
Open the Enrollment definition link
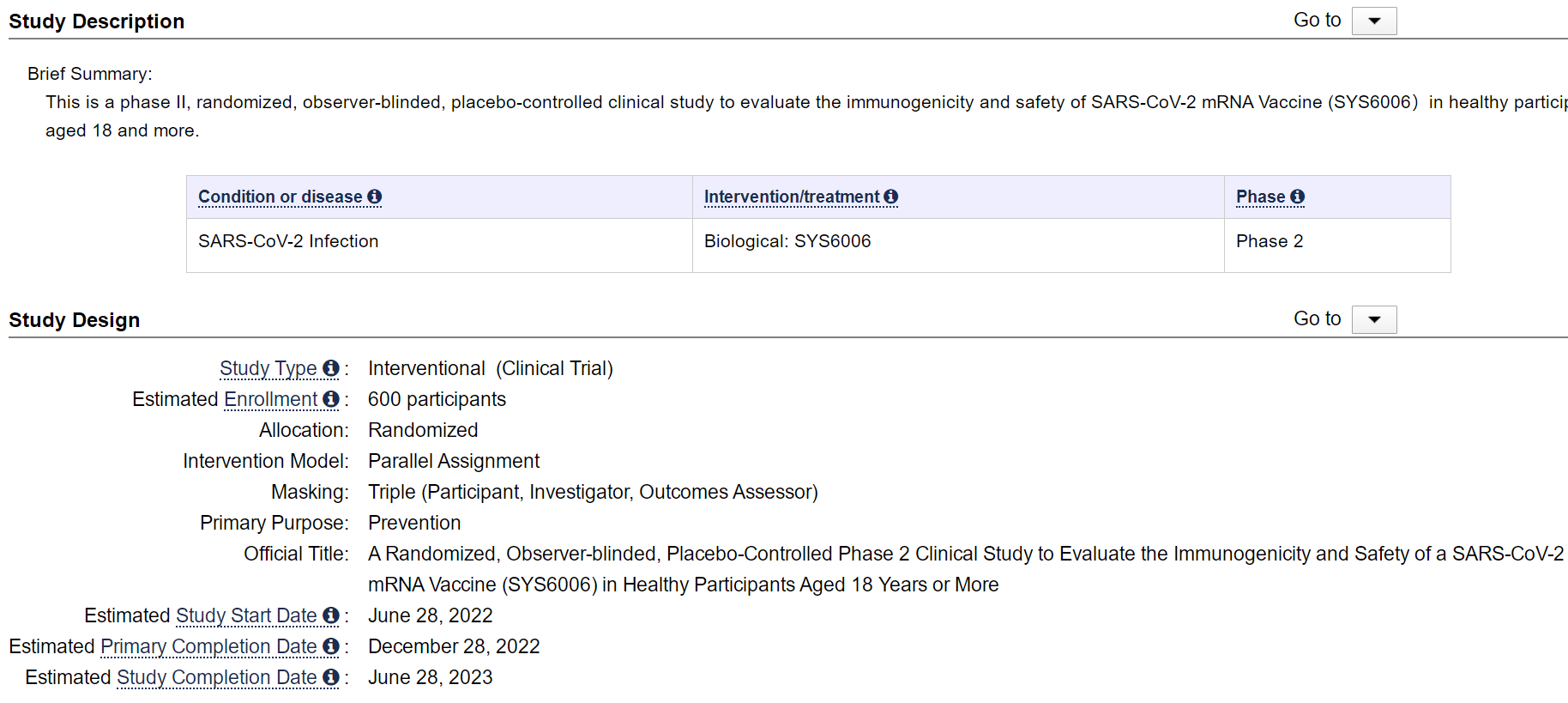click(x=270, y=399)
